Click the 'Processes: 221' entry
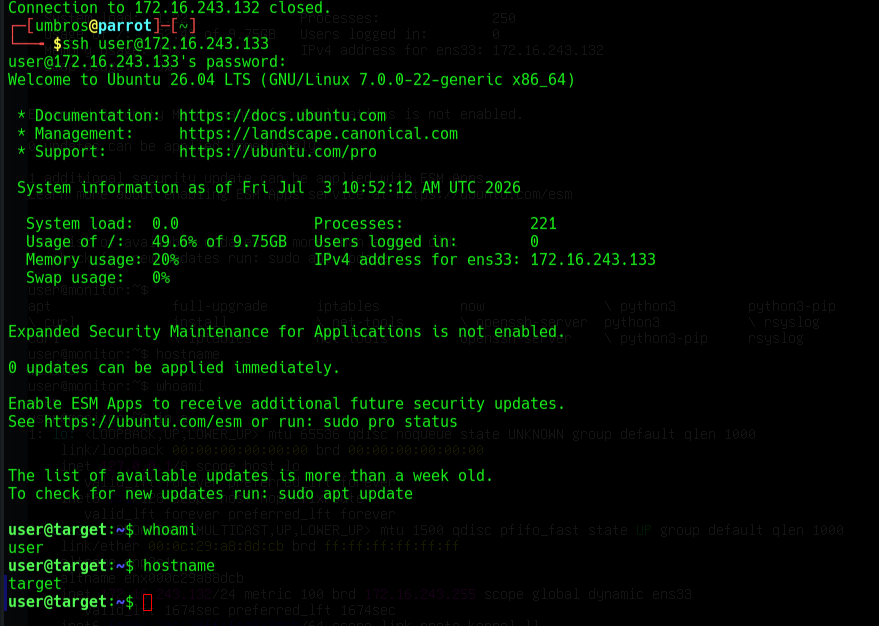 435,224
